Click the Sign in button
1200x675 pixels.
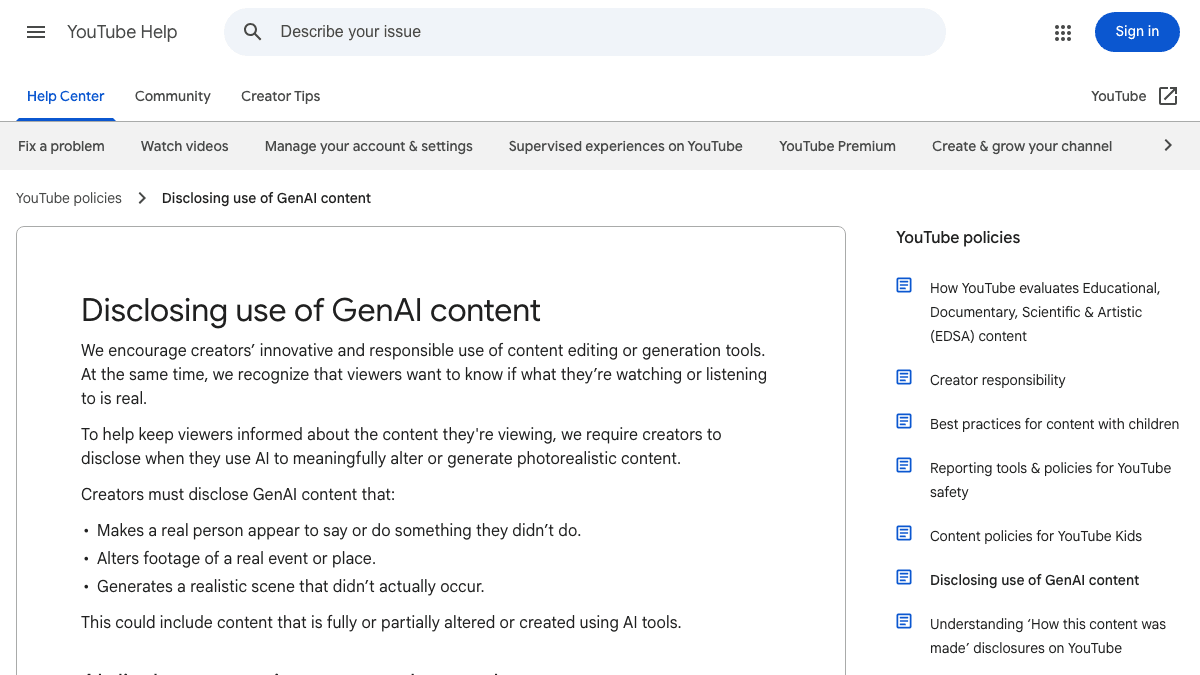[1137, 32]
